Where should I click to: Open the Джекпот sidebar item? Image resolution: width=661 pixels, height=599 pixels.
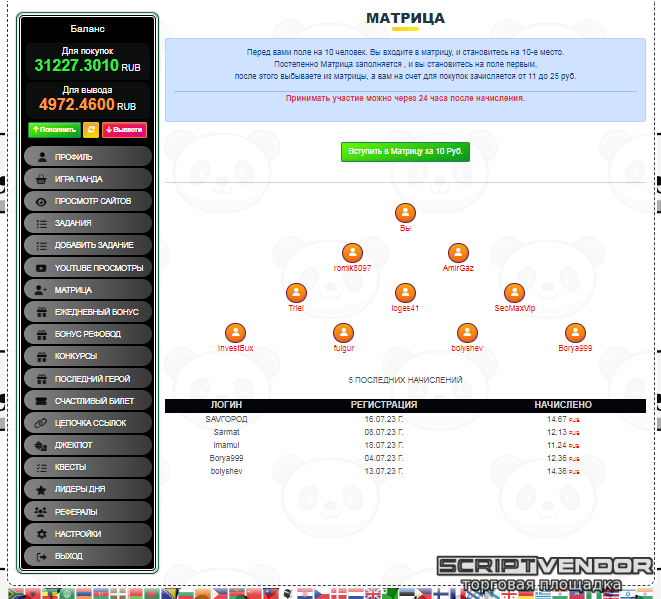tap(87, 445)
